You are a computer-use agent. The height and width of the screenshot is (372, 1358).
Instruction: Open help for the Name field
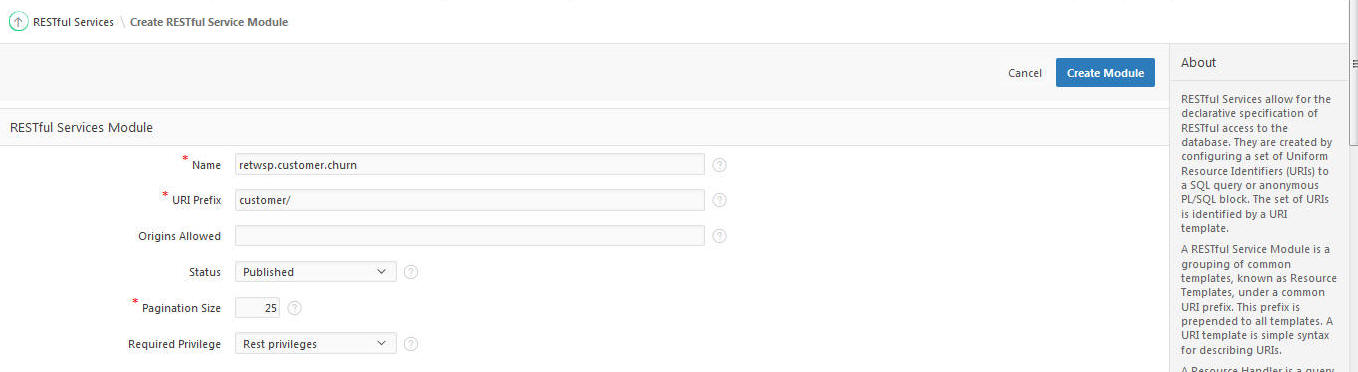[x=719, y=165]
